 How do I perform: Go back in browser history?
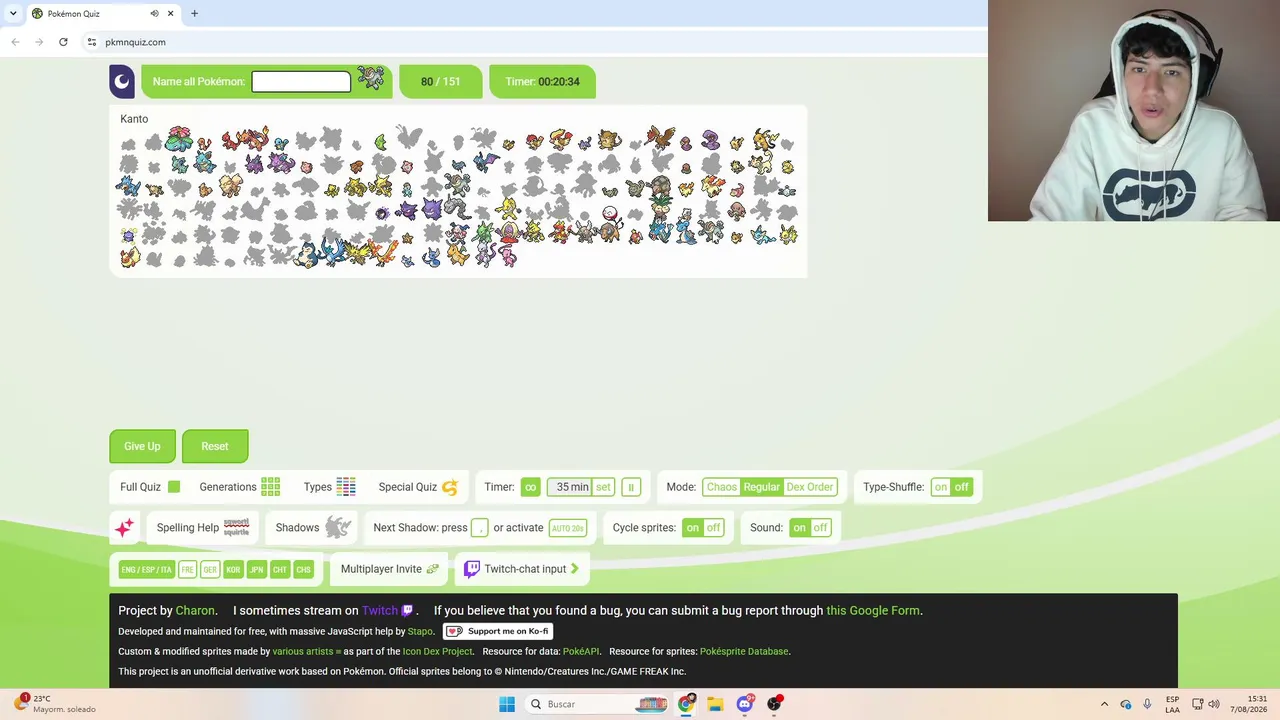pos(15,42)
